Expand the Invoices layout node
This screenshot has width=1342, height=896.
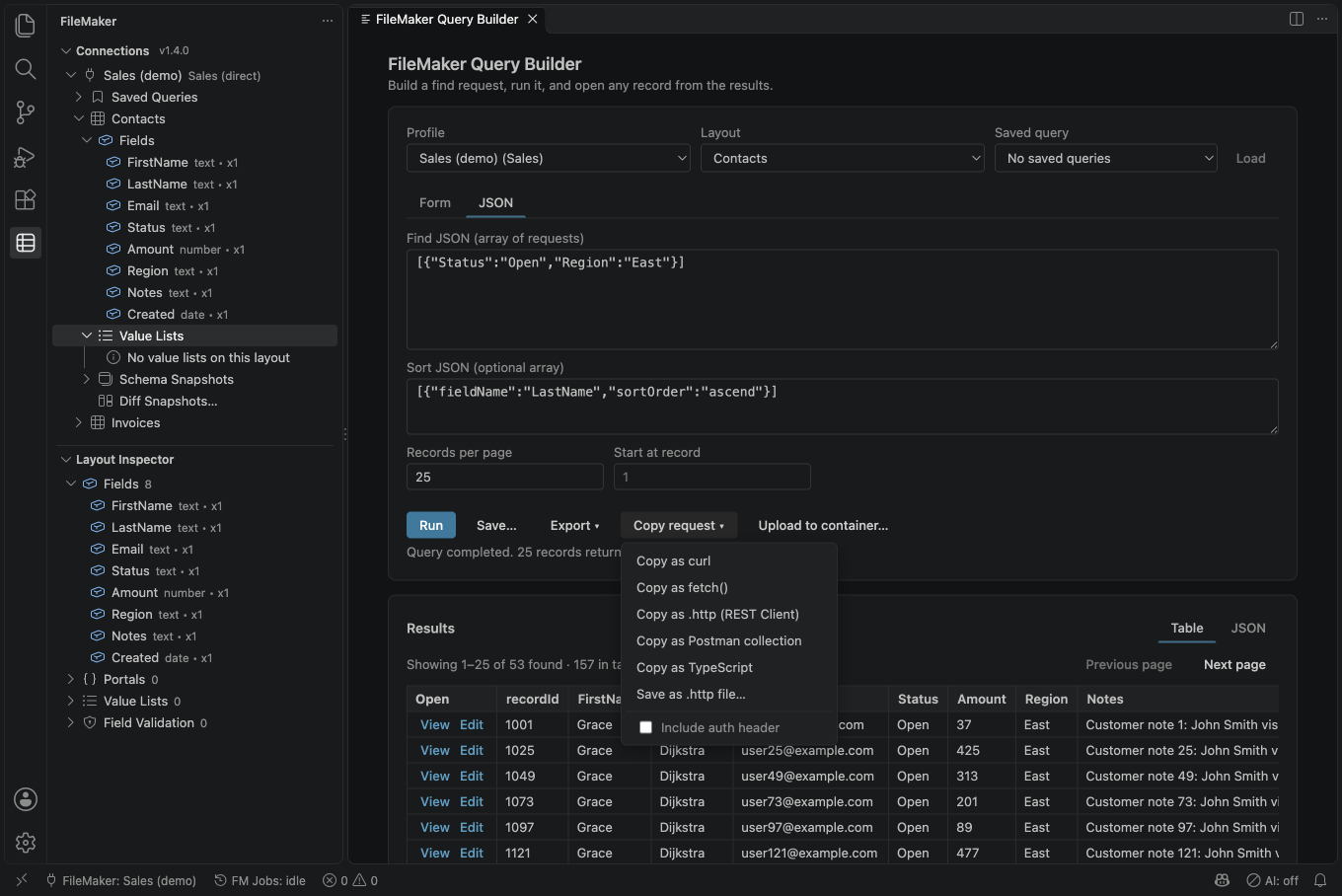click(79, 422)
